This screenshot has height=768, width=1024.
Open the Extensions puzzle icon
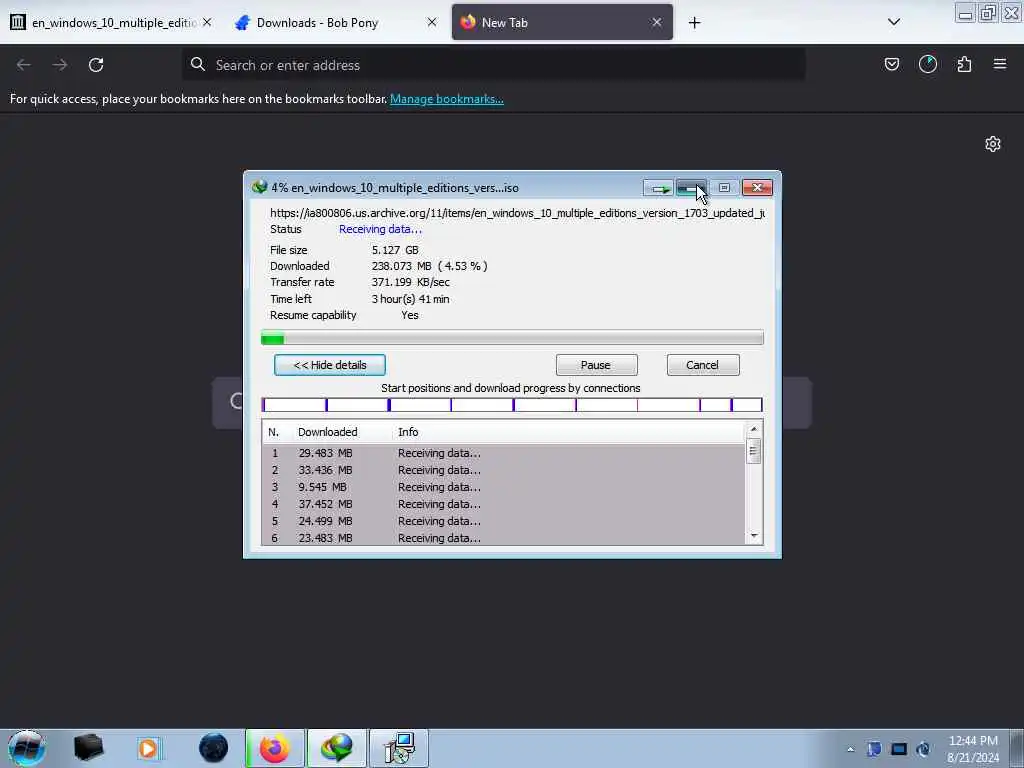click(x=964, y=64)
